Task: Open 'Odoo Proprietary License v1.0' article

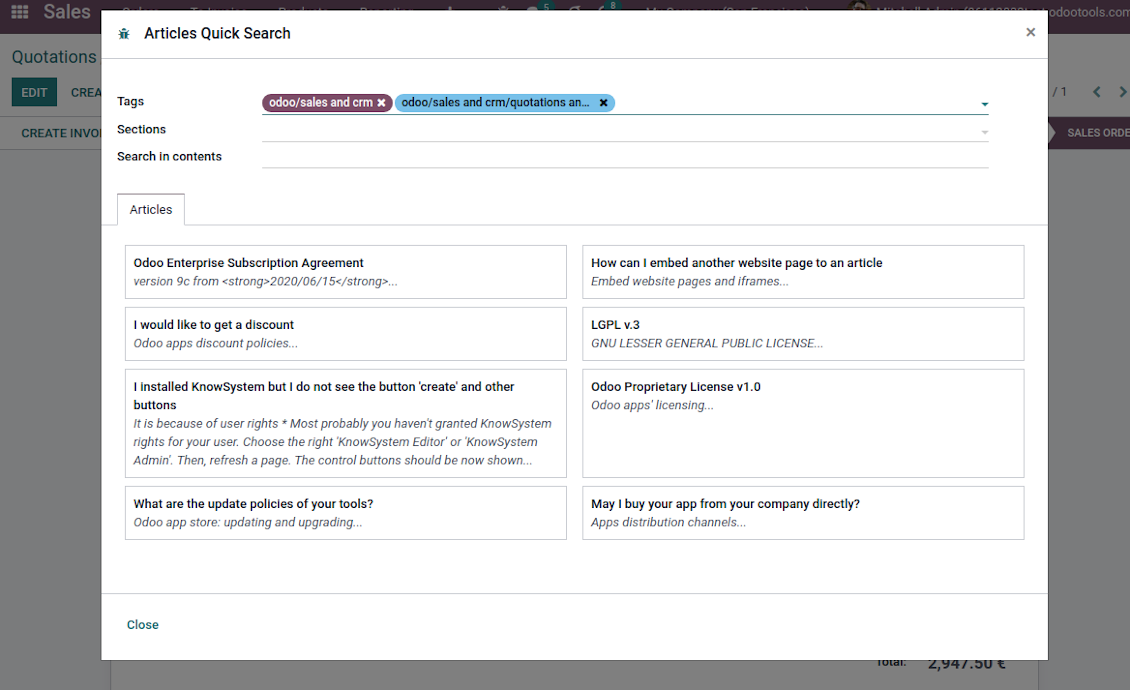Action: tap(803, 423)
